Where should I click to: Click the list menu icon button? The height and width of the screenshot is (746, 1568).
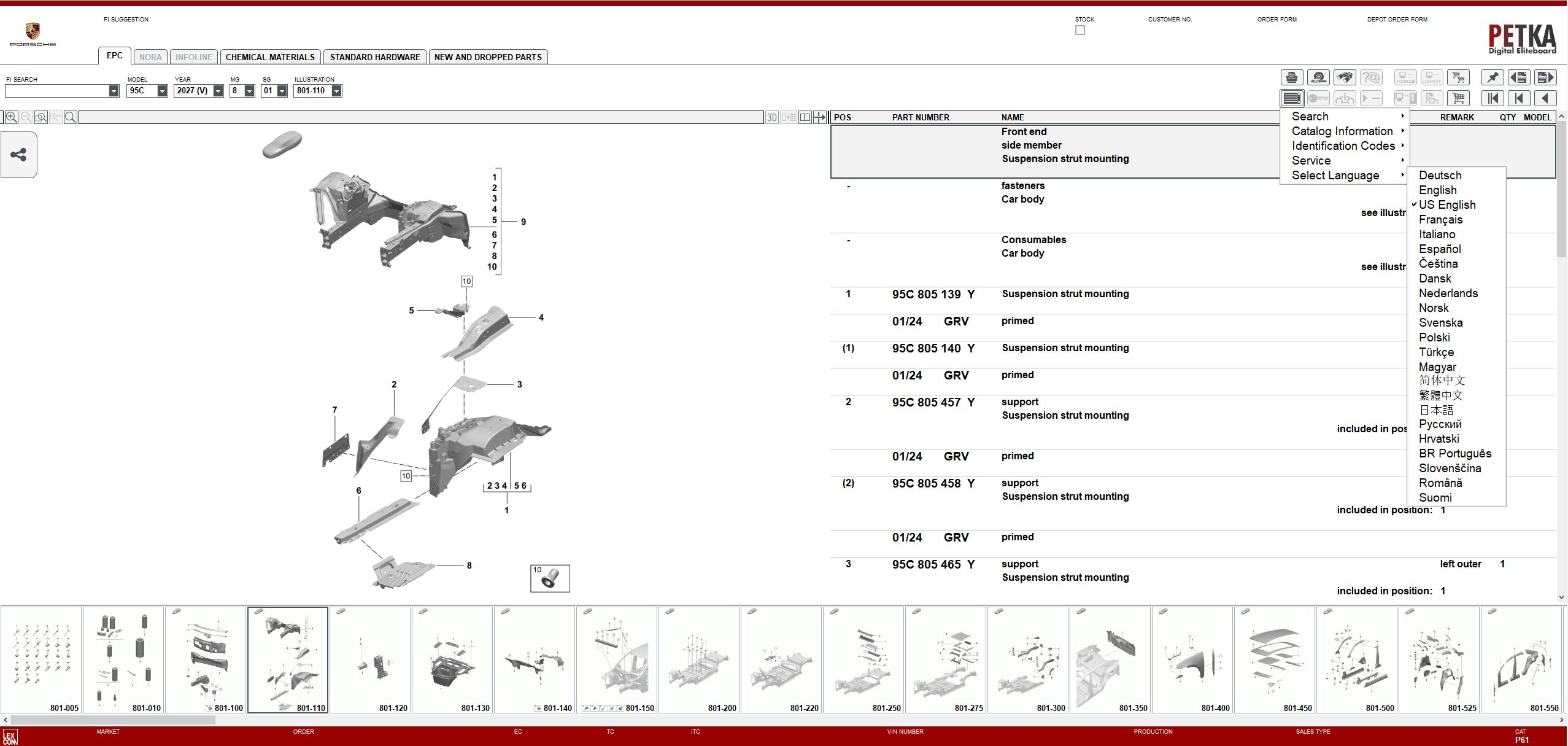(x=1291, y=98)
